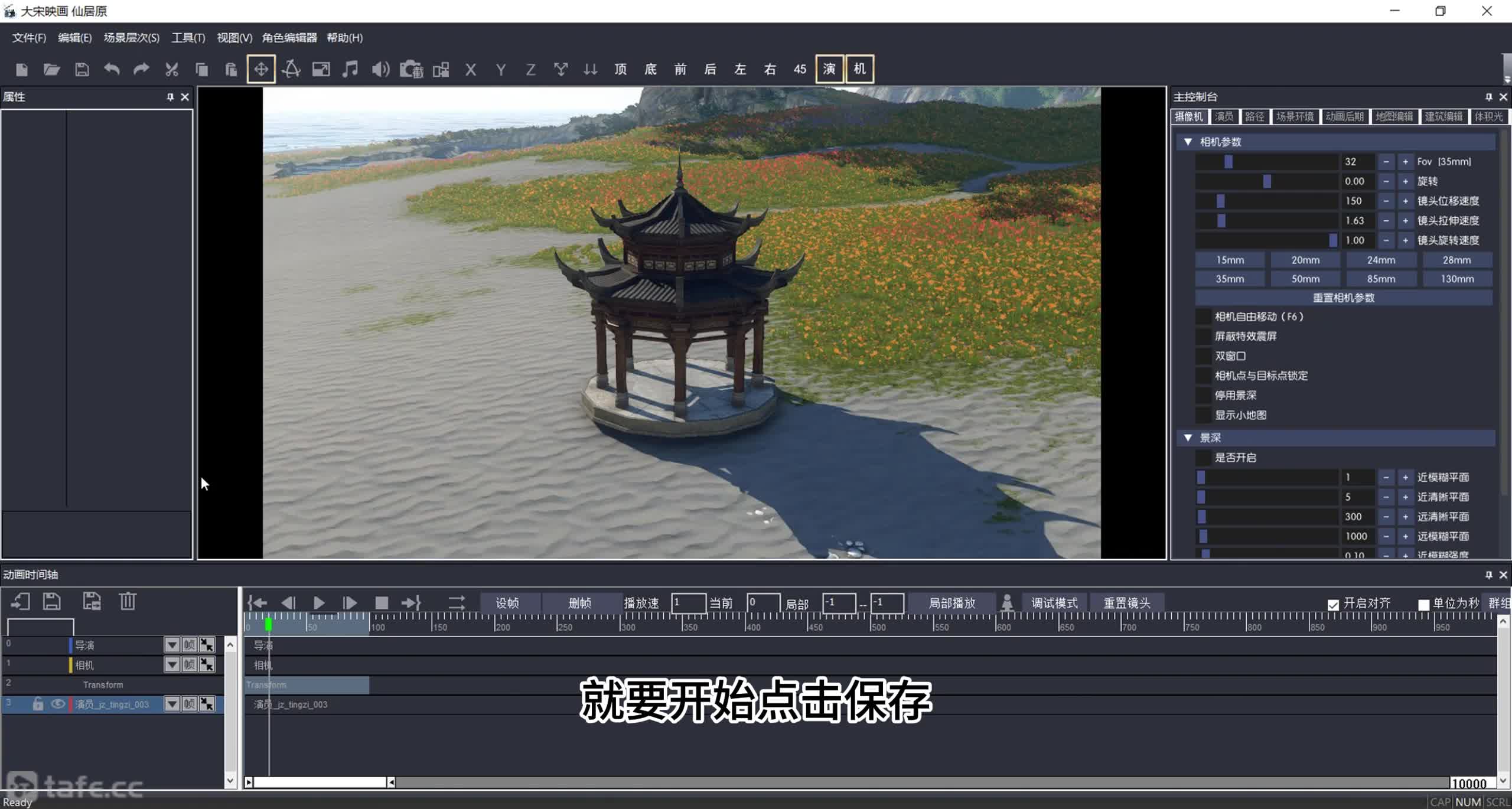Open the 角色编辑器 menu

pos(289,38)
